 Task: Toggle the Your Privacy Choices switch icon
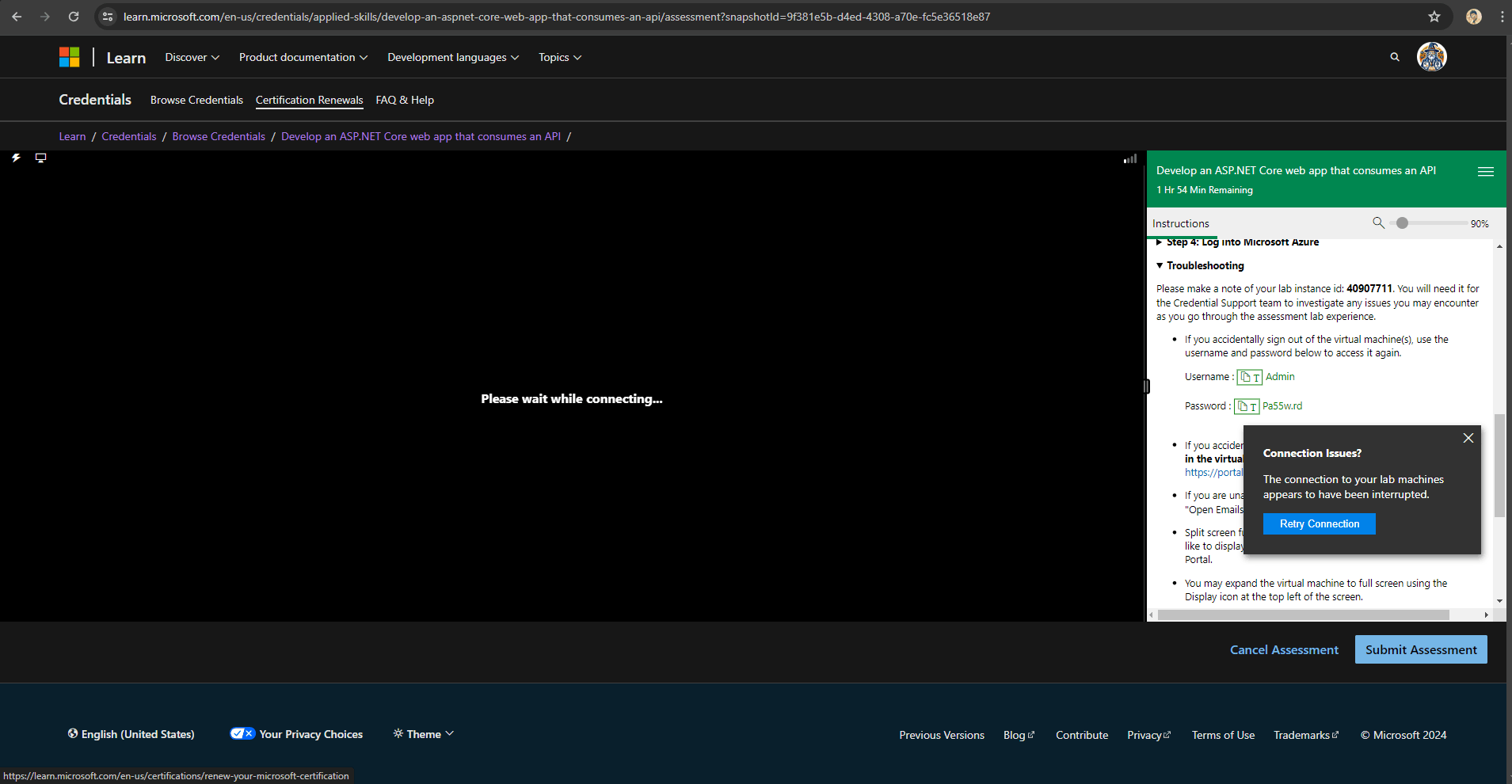[242, 733]
